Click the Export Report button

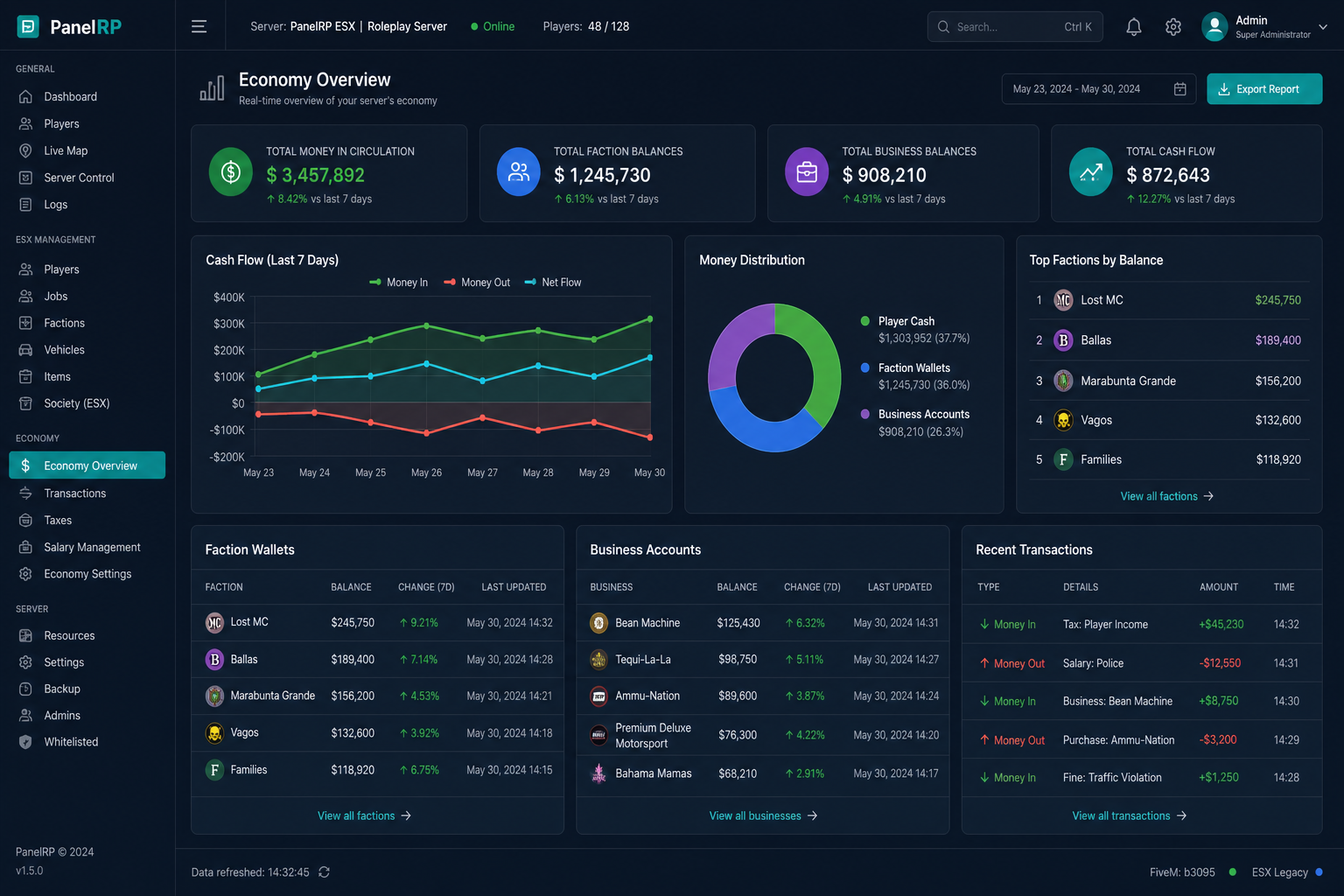click(x=1264, y=89)
